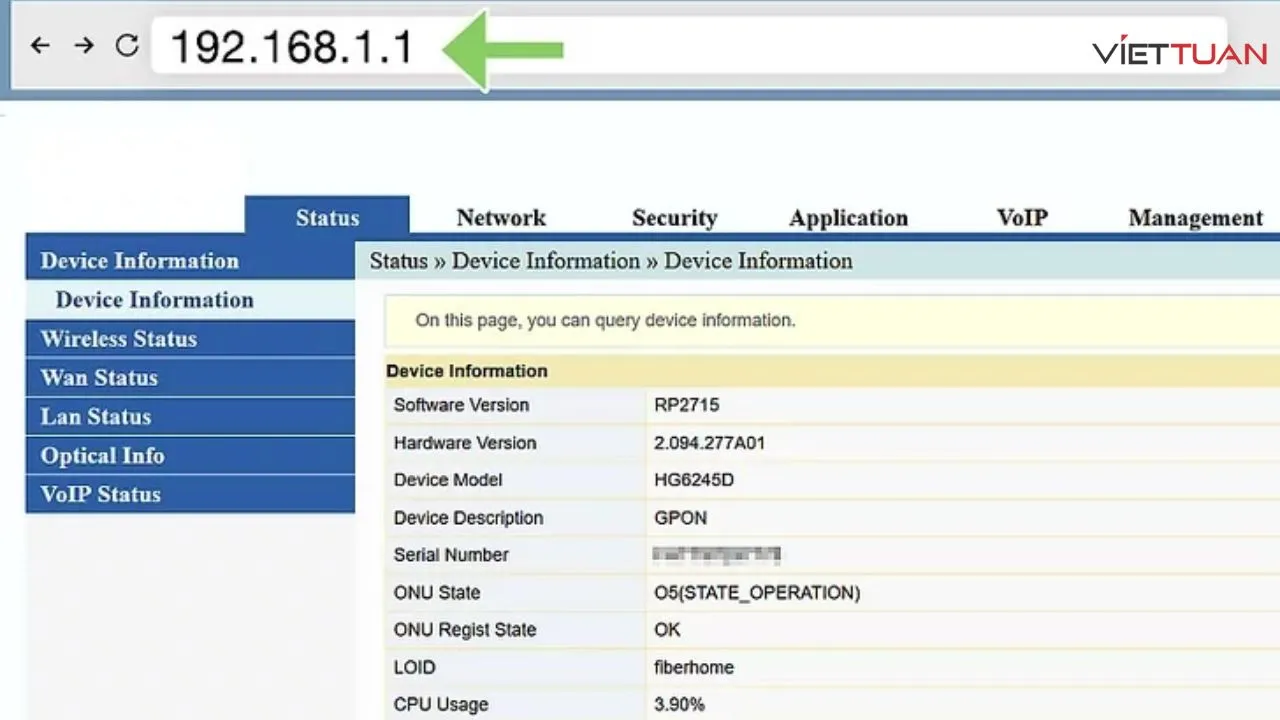
Task: Open the Security tab
Action: (x=674, y=218)
